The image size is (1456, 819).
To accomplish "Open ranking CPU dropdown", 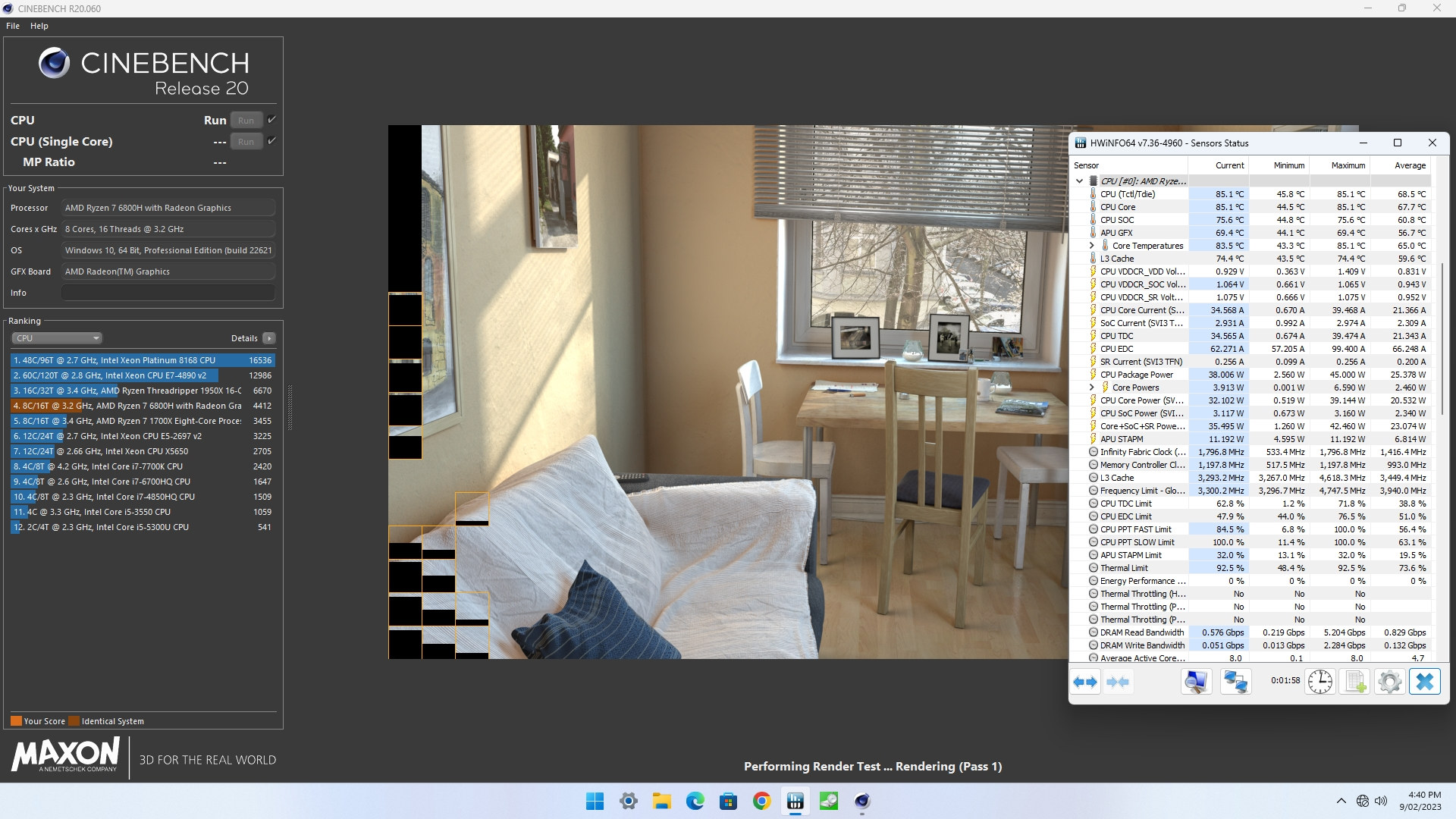I will point(57,338).
